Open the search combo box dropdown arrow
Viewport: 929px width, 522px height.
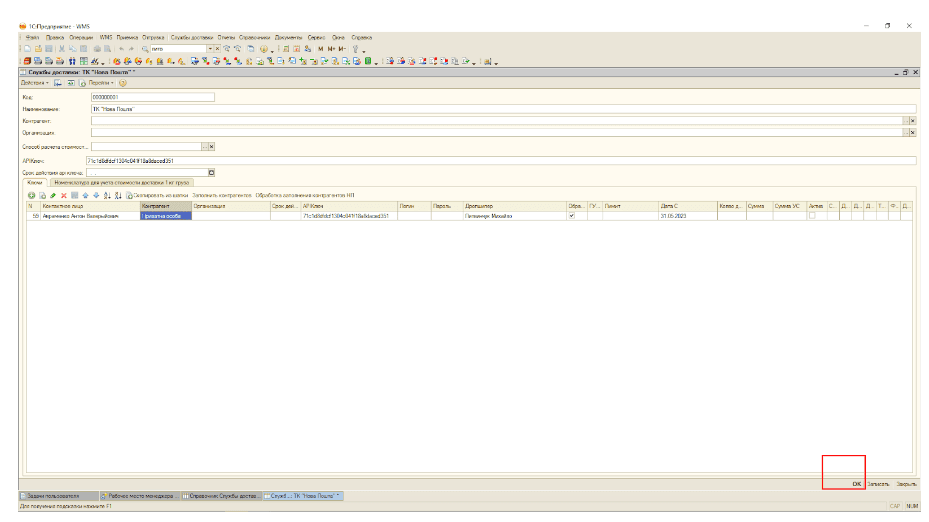pyautogui.click(x=211, y=48)
